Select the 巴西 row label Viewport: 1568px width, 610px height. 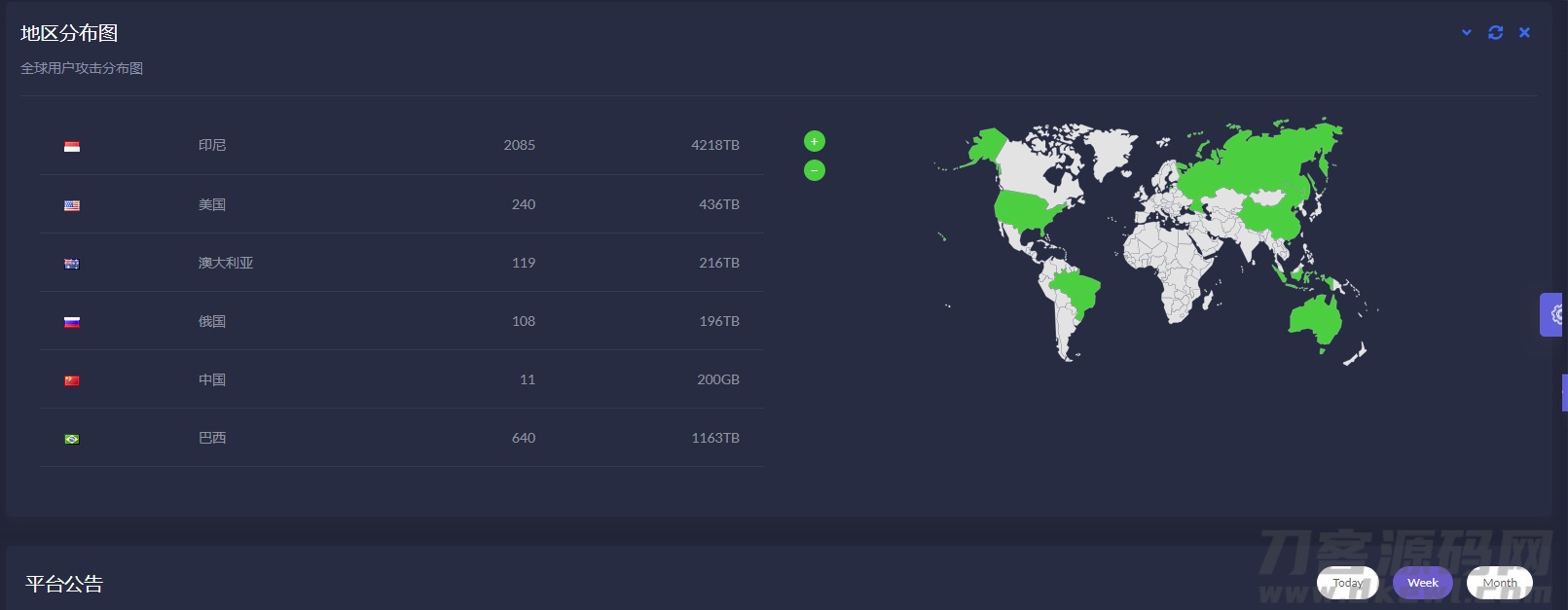click(212, 438)
